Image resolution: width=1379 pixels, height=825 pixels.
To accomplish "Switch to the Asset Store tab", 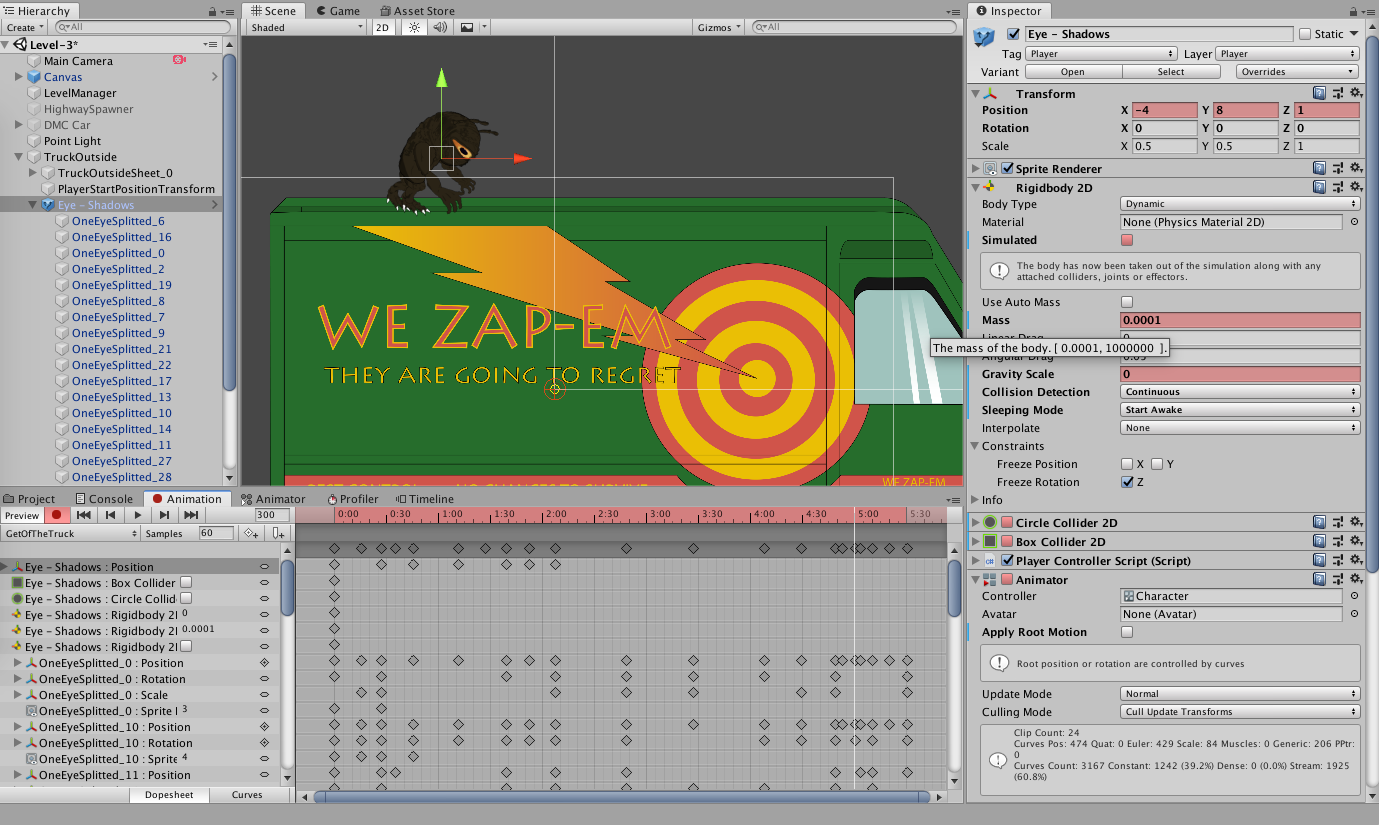I will point(417,11).
